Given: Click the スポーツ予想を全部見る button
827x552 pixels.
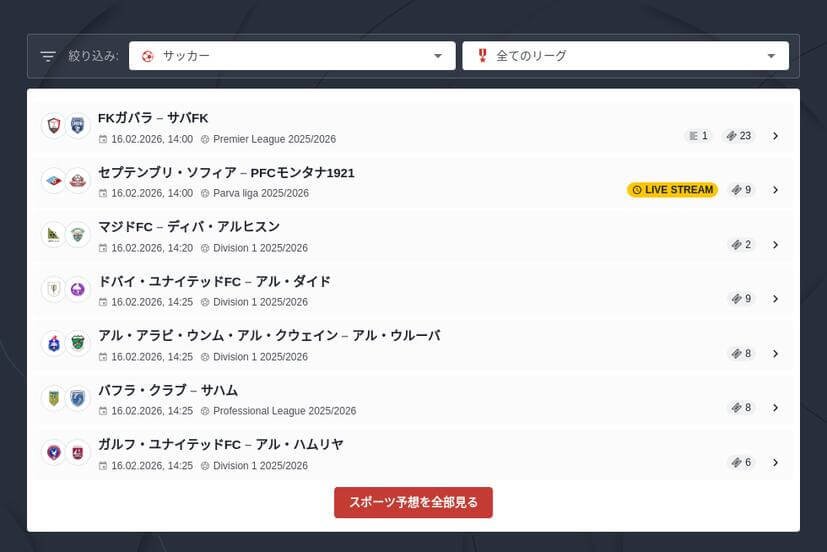Looking at the screenshot, I should 413,502.
